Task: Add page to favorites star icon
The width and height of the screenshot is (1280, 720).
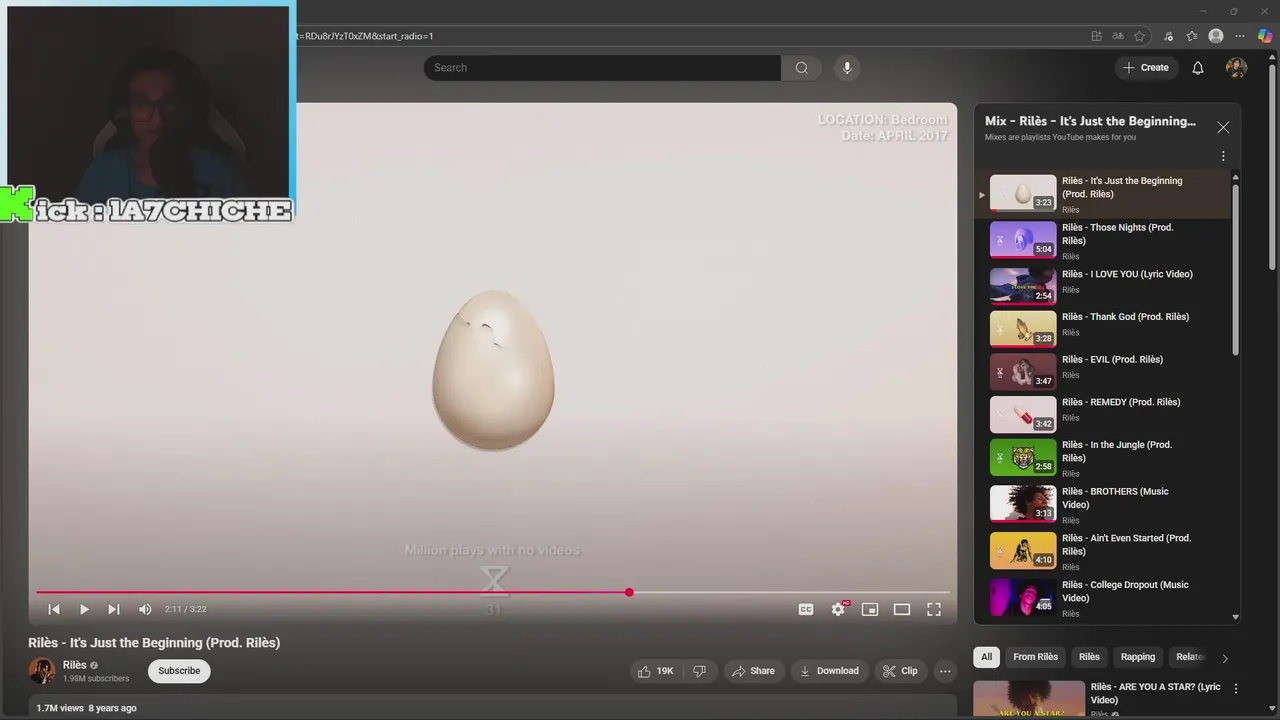Action: coord(1139,36)
